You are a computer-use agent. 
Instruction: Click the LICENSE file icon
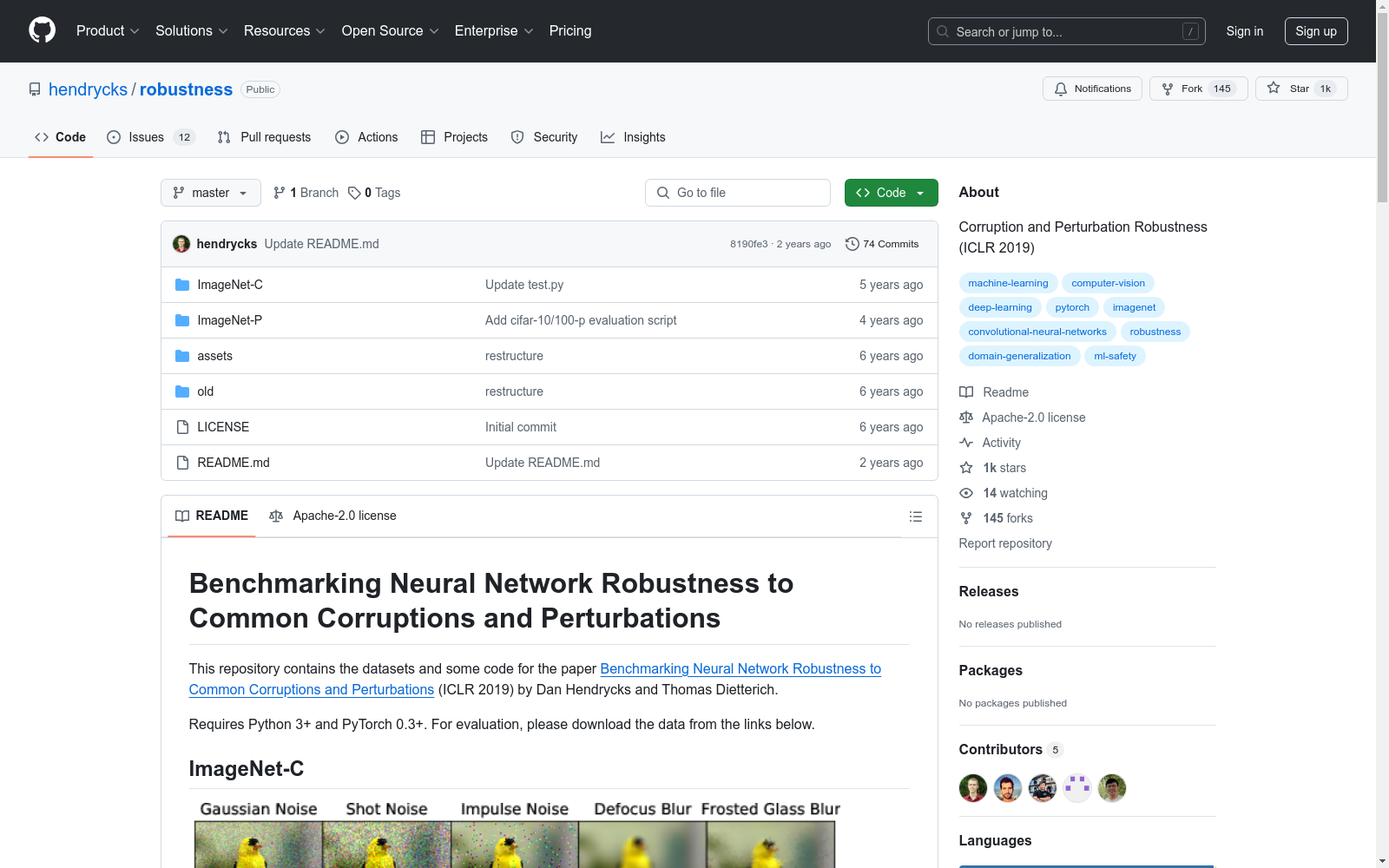coord(182,427)
